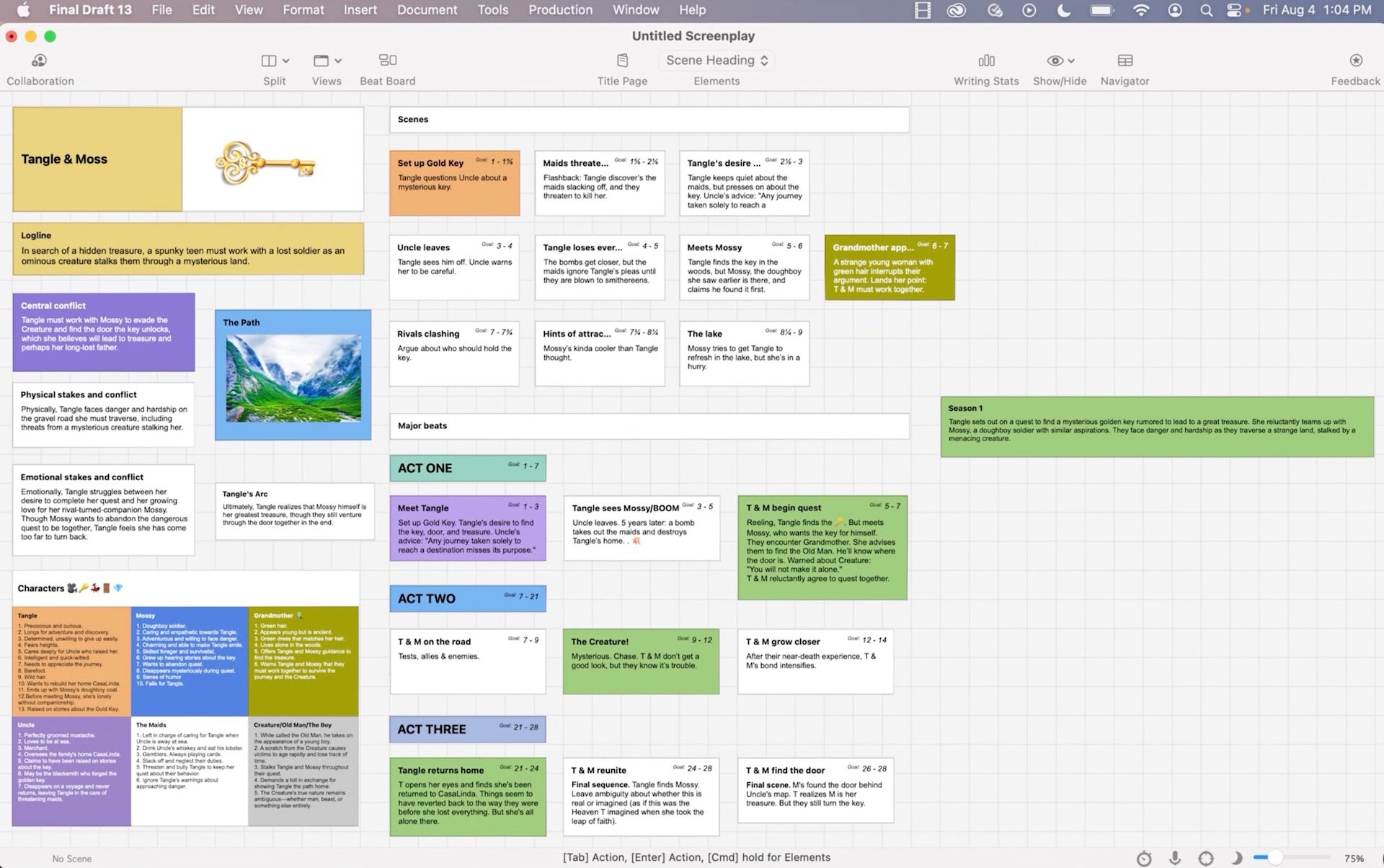Open the Title Page
1384x868 pixels.
[621, 68]
